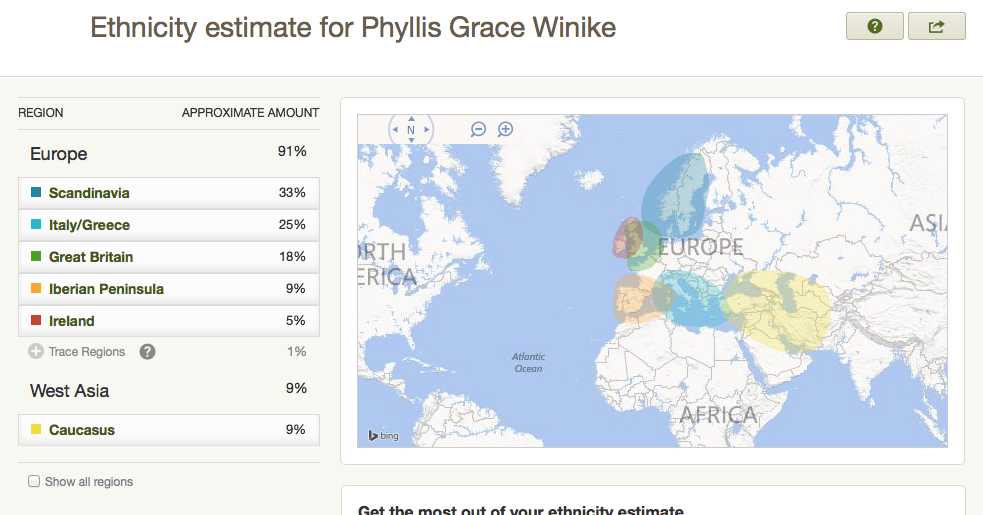Expand Trace Regions with the plus icon
The width and height of the screenshot is (983, 515).
coord(36,352)
